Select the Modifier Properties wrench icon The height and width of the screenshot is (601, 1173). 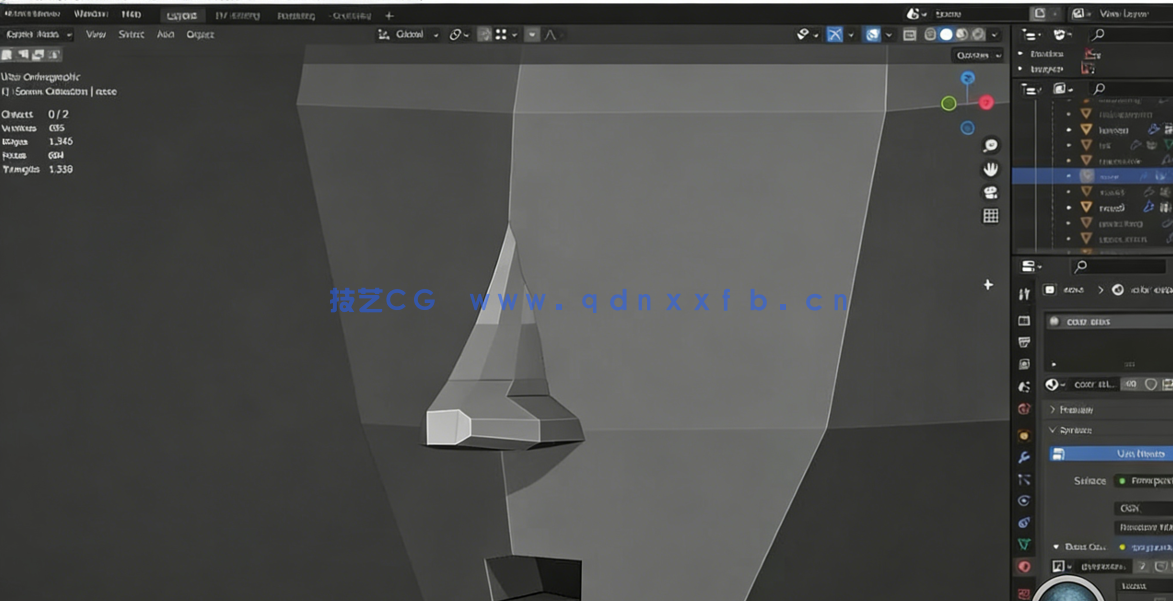click(1023, 456)
